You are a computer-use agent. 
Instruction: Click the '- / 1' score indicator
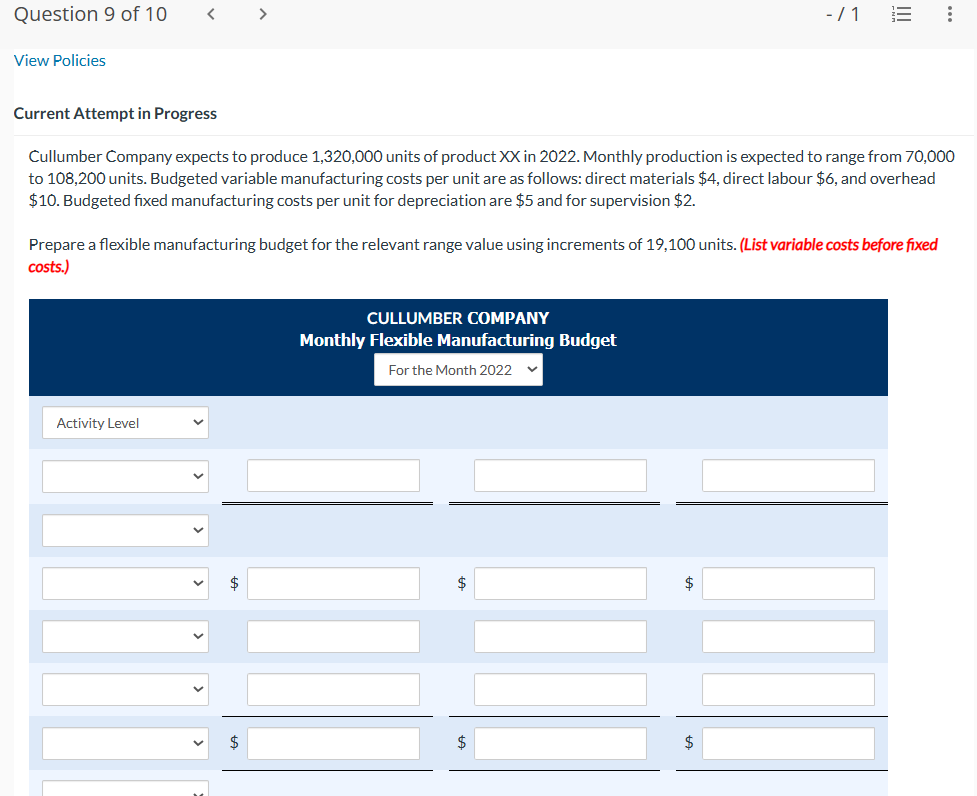coord(843,14)
